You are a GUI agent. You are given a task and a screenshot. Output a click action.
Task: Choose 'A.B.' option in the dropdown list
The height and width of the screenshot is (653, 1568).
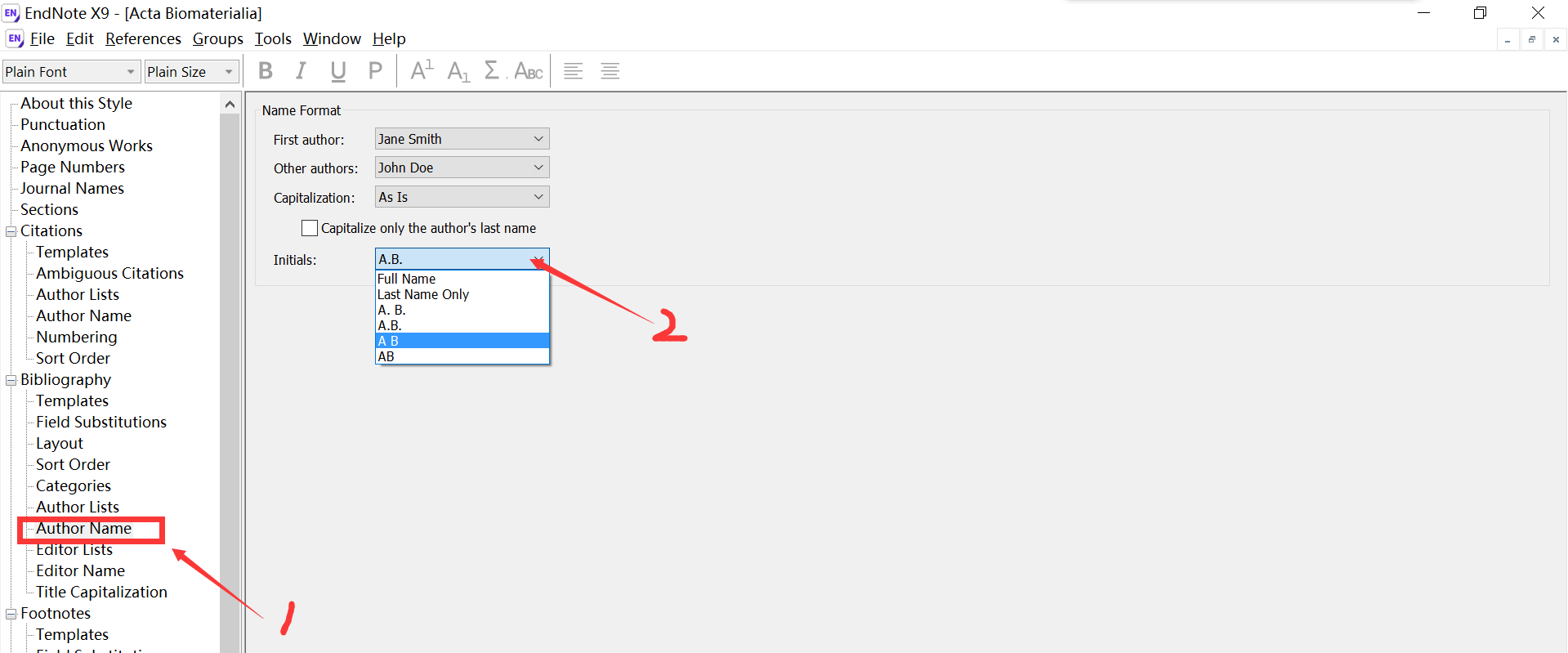pyautogui.click(x=462, y=325)
